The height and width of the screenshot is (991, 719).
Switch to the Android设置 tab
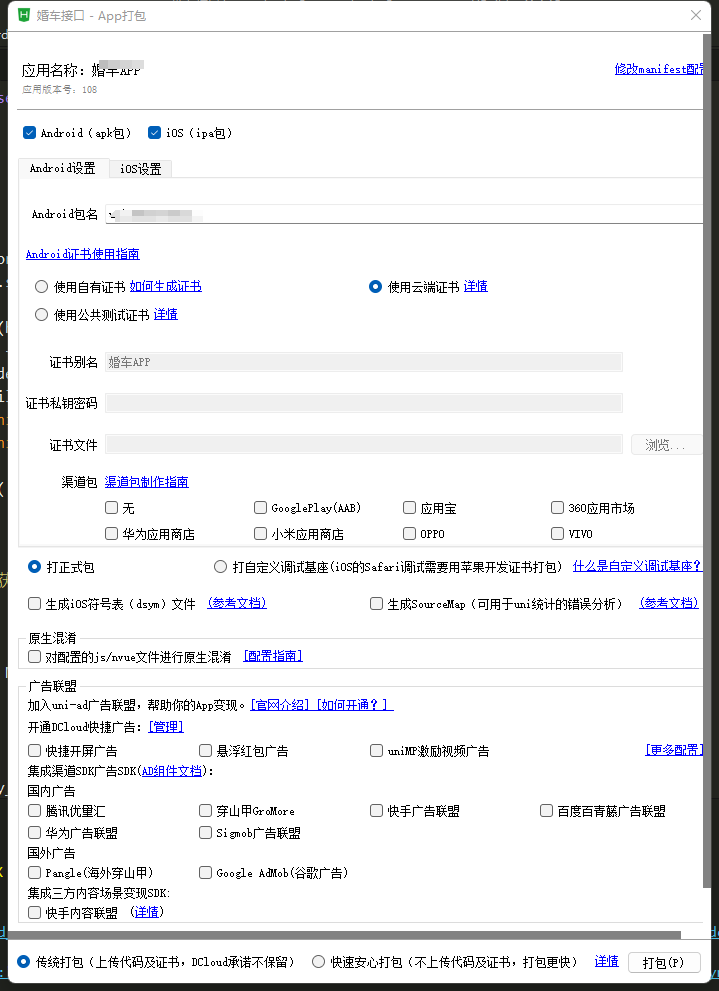point(62,168)
